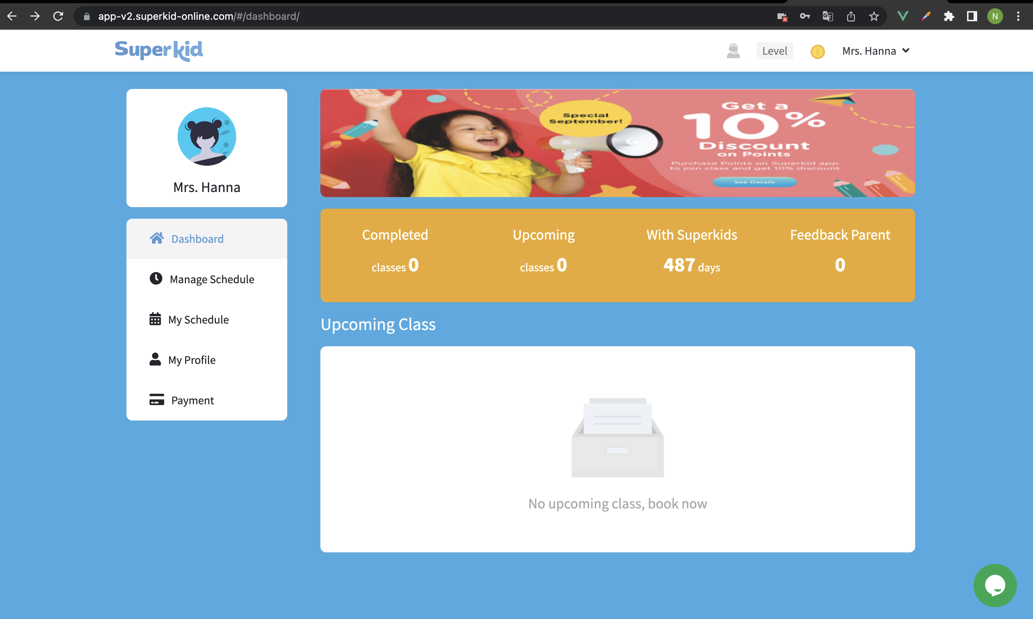Image resolution: width=1033 pixels, height=619 pixels.
Task: Click the user silhouette icon beside Level
Action: [733, 51]
